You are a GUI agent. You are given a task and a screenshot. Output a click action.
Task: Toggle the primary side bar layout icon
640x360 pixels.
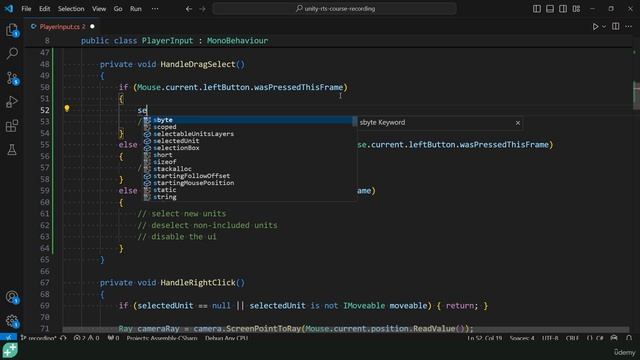coord(537,9)
